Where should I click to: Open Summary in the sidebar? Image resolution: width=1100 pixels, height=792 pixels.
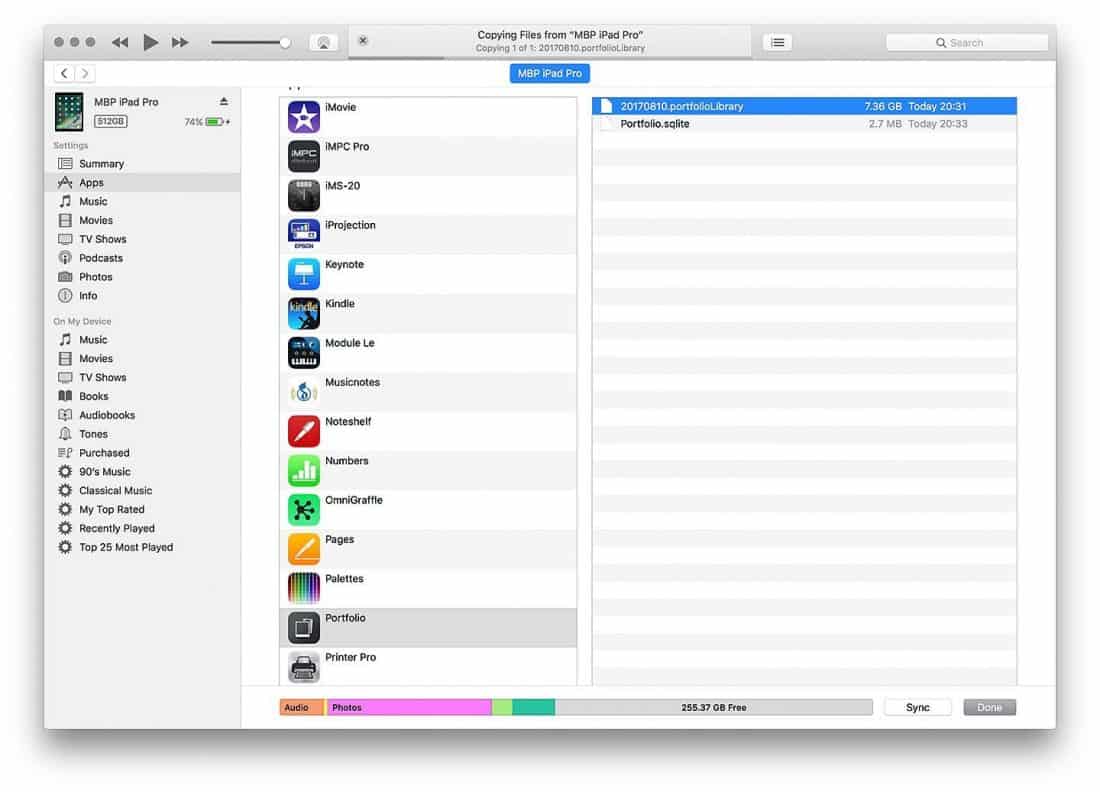(x=101, y=164)
